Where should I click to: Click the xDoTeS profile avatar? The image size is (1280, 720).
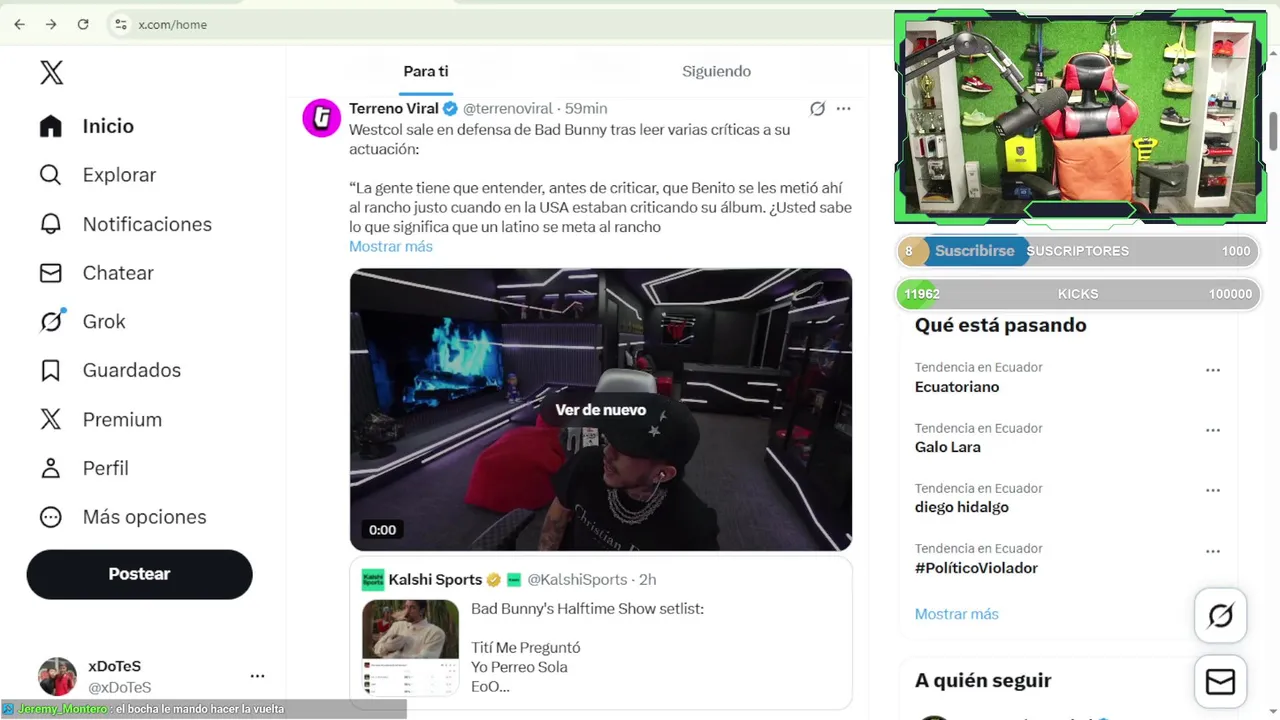(57, 677)
